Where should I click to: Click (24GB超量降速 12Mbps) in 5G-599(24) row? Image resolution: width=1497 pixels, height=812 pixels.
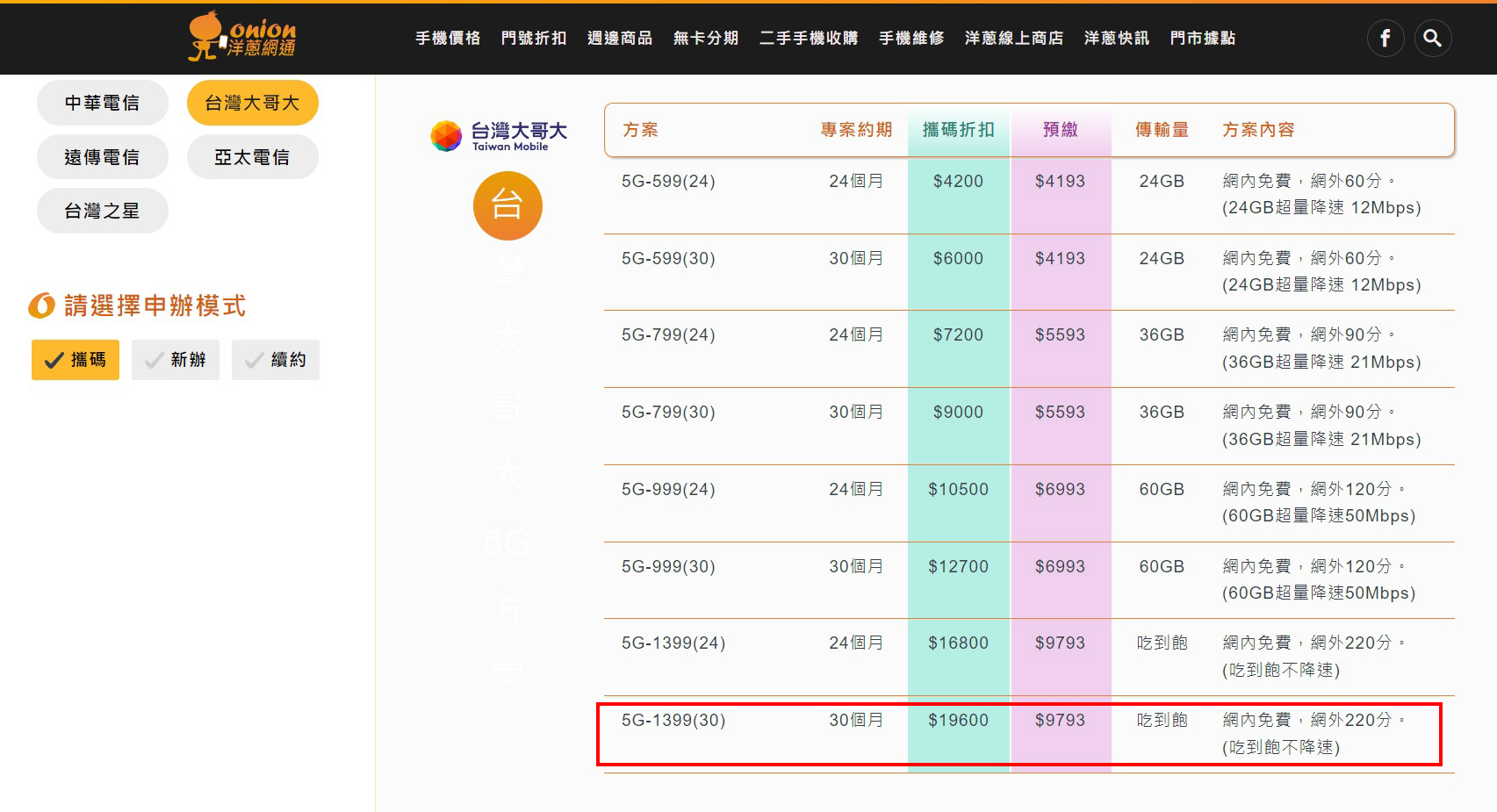tap(1321, 208)
